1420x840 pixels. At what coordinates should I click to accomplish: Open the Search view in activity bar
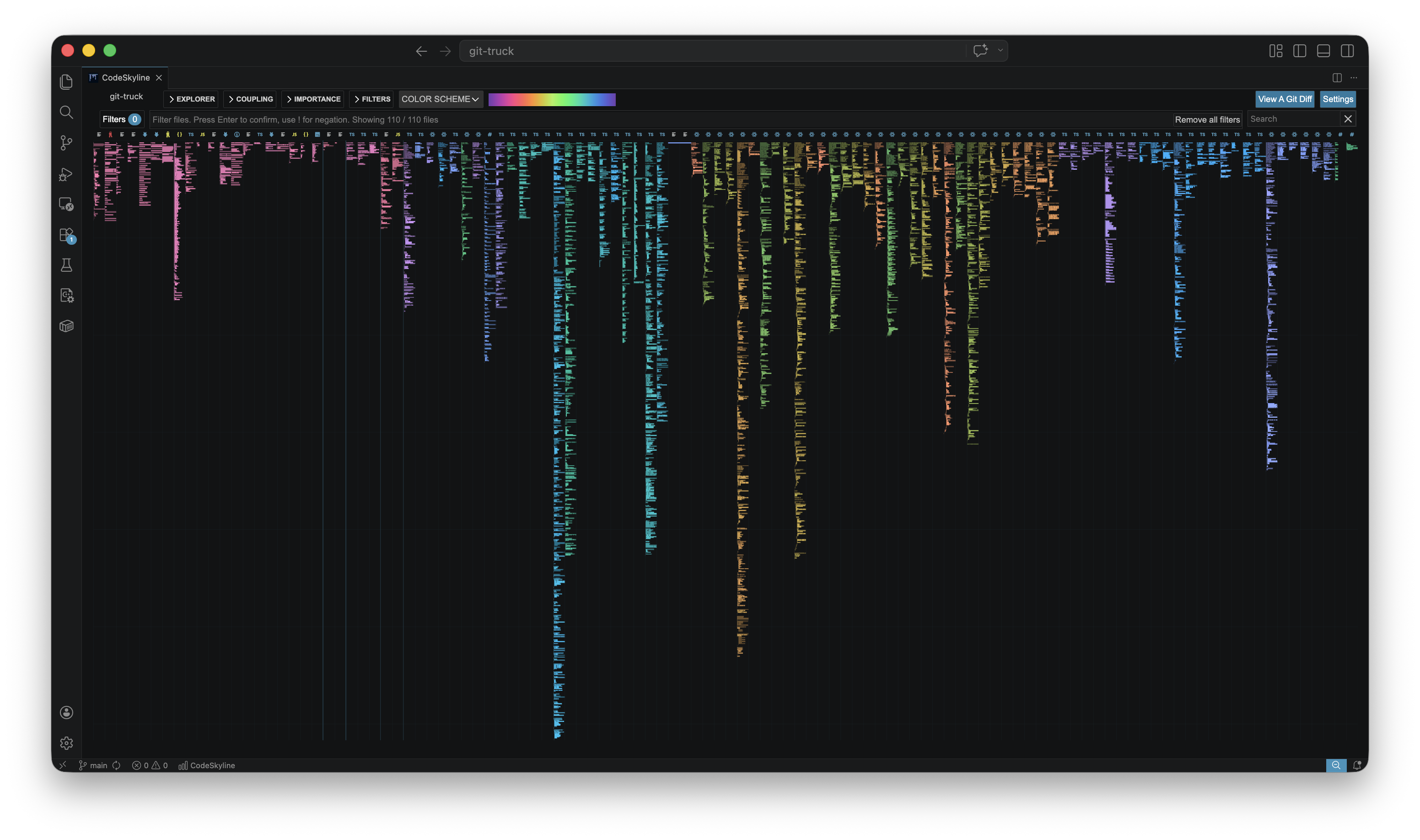point(66,112)
